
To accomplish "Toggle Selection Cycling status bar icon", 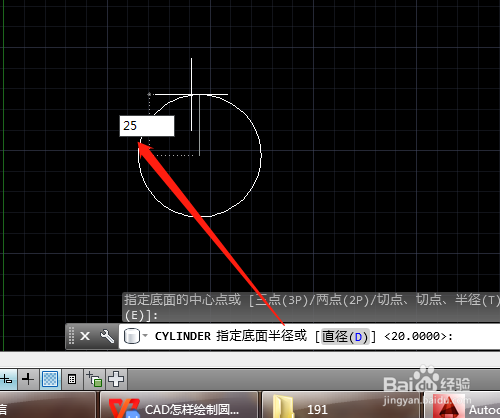I will [x=94, y=379].
